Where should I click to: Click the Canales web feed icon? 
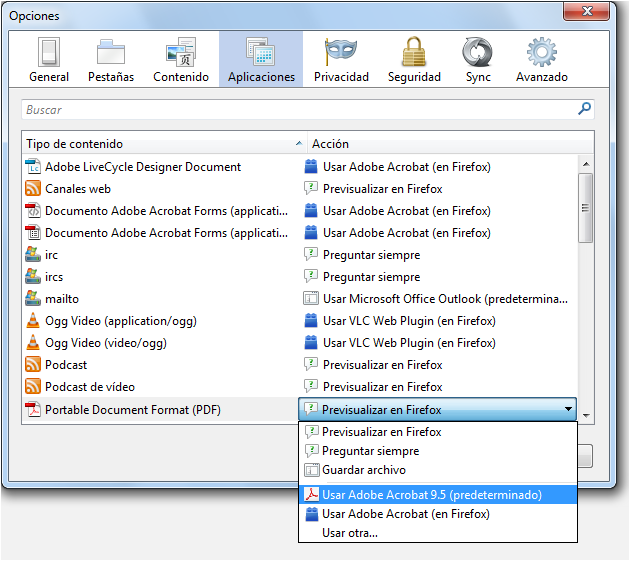click(33, 190)
